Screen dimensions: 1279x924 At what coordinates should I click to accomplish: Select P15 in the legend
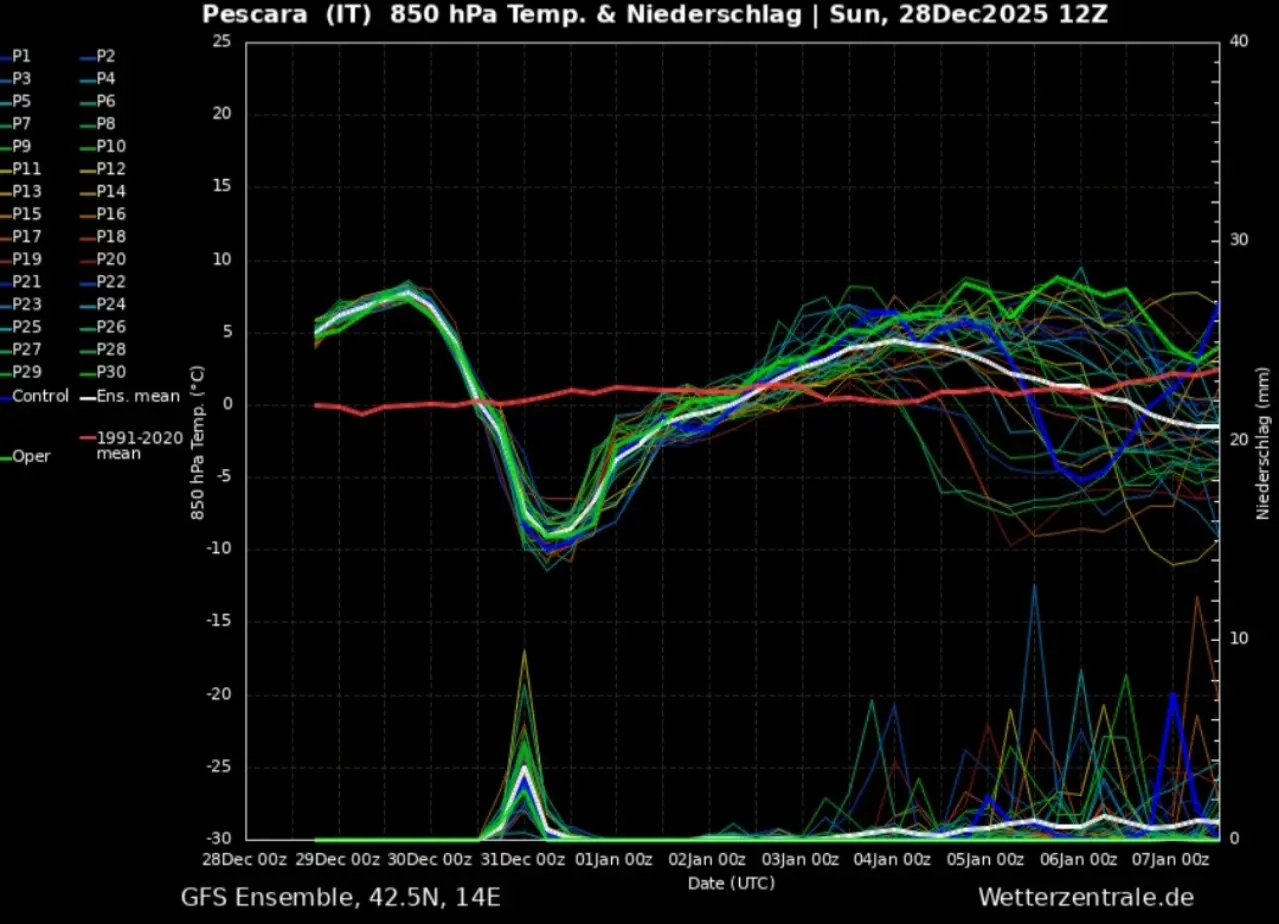tap(26, 214)
